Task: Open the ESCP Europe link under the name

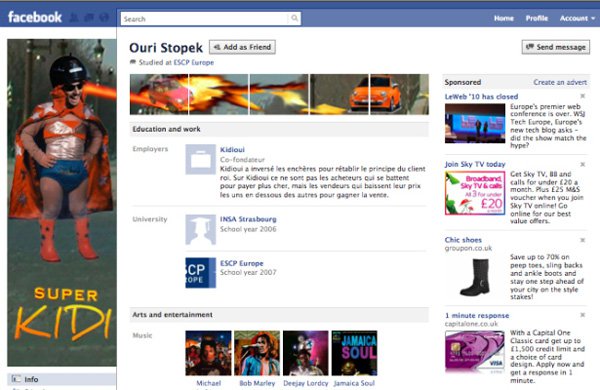Action: [194, 62]
